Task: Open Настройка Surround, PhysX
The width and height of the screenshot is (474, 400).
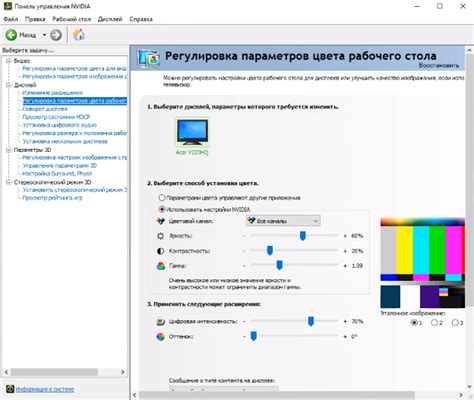Action: click(57, 174)
